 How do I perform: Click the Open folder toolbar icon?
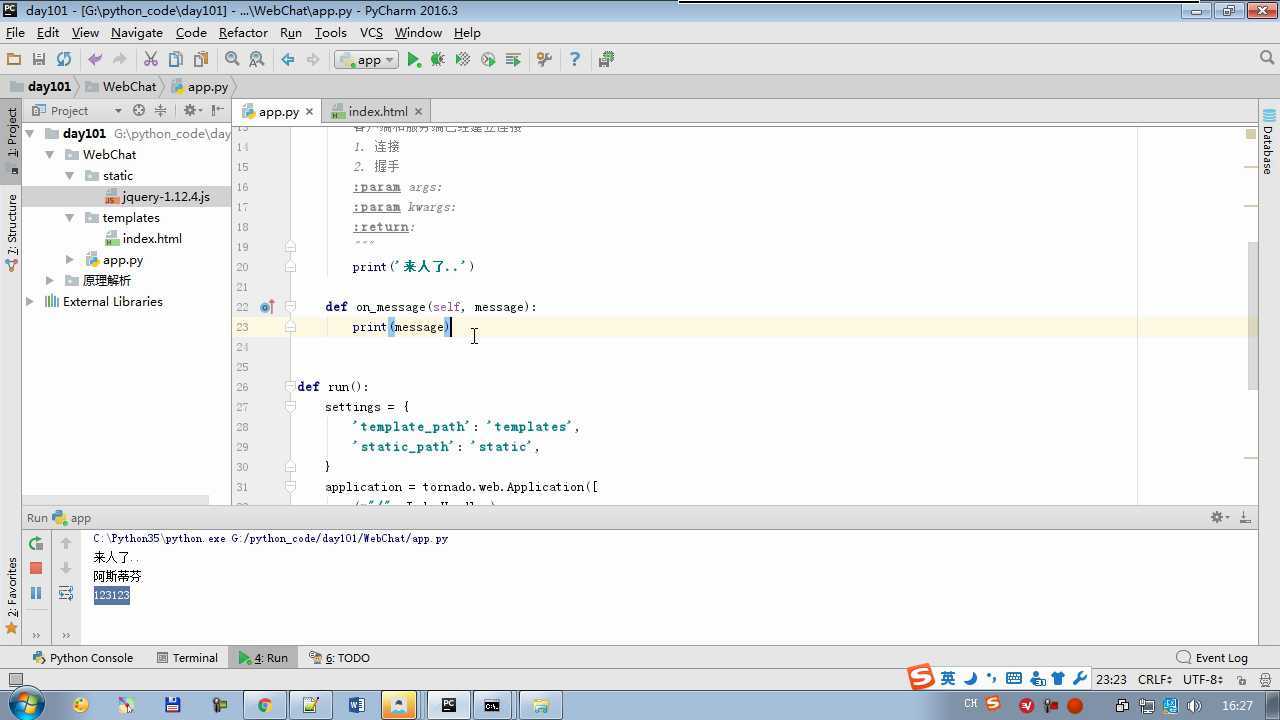[14, 60]
